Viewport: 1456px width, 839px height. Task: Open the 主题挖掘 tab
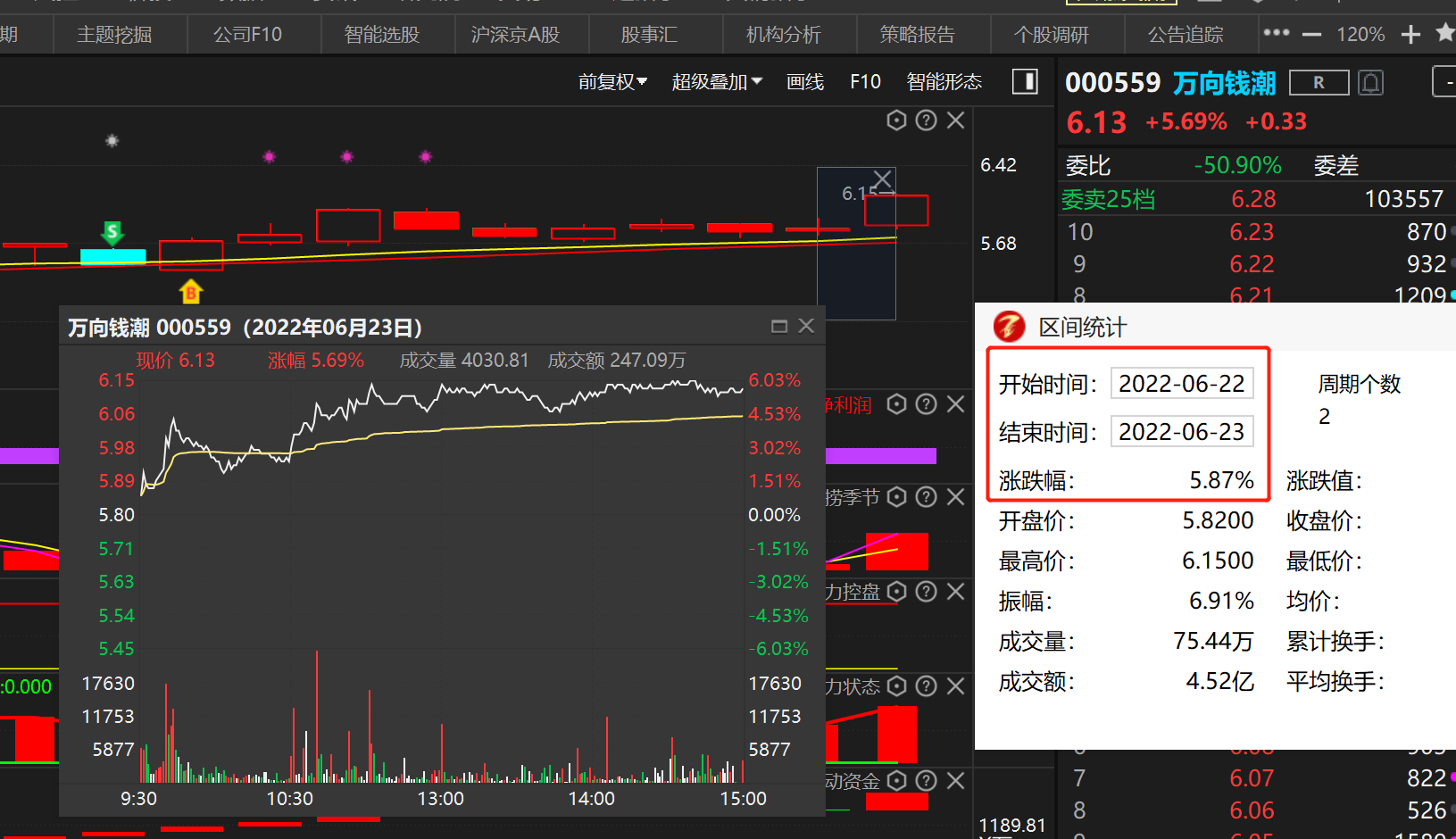pos(114,35)
